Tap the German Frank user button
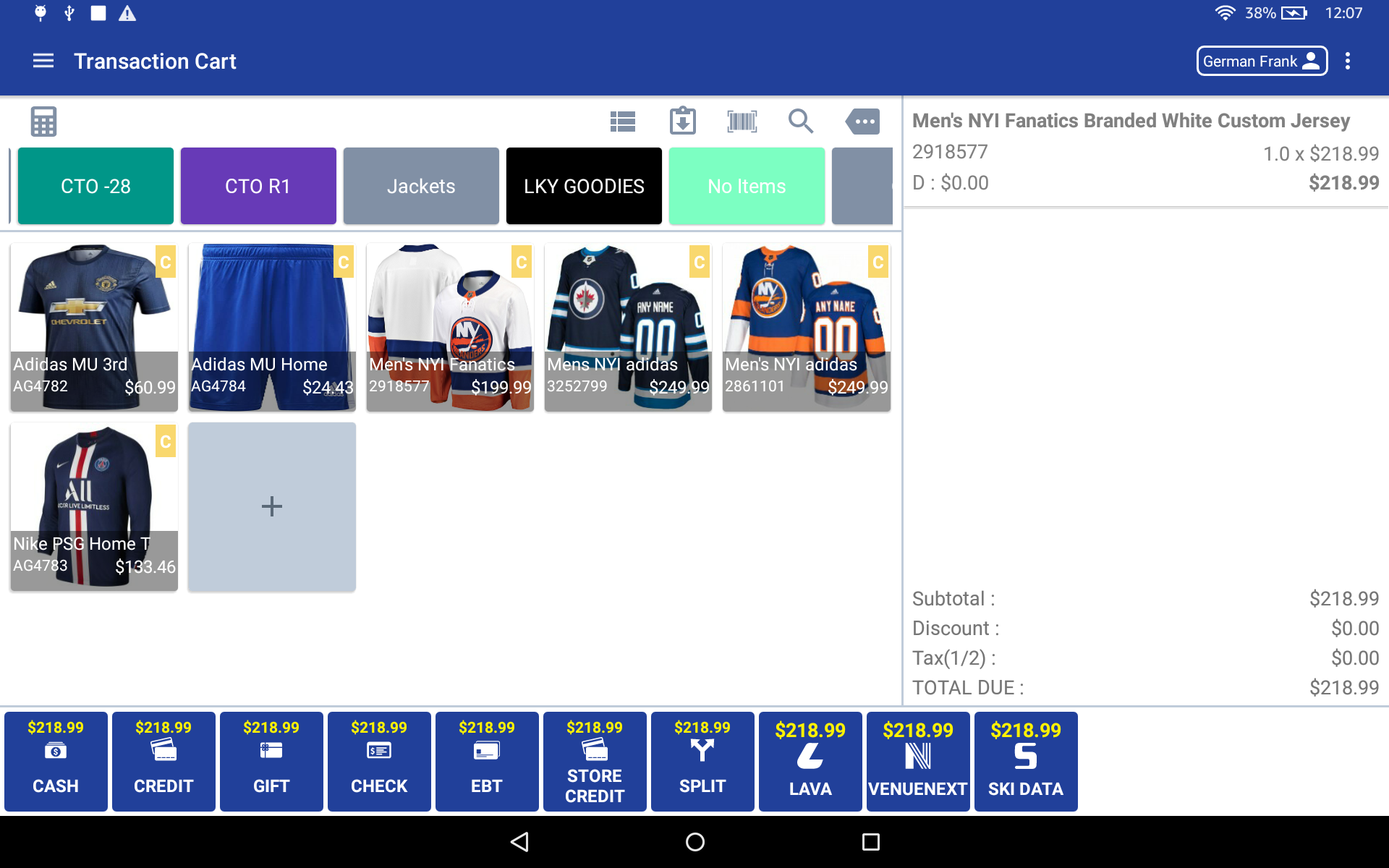Screen dimensions: 1389x868 (x=1262, y=61)
